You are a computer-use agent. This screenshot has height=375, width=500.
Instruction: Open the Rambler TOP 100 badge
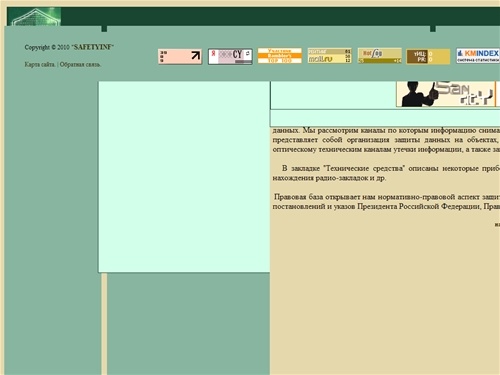tap(280, 56)
